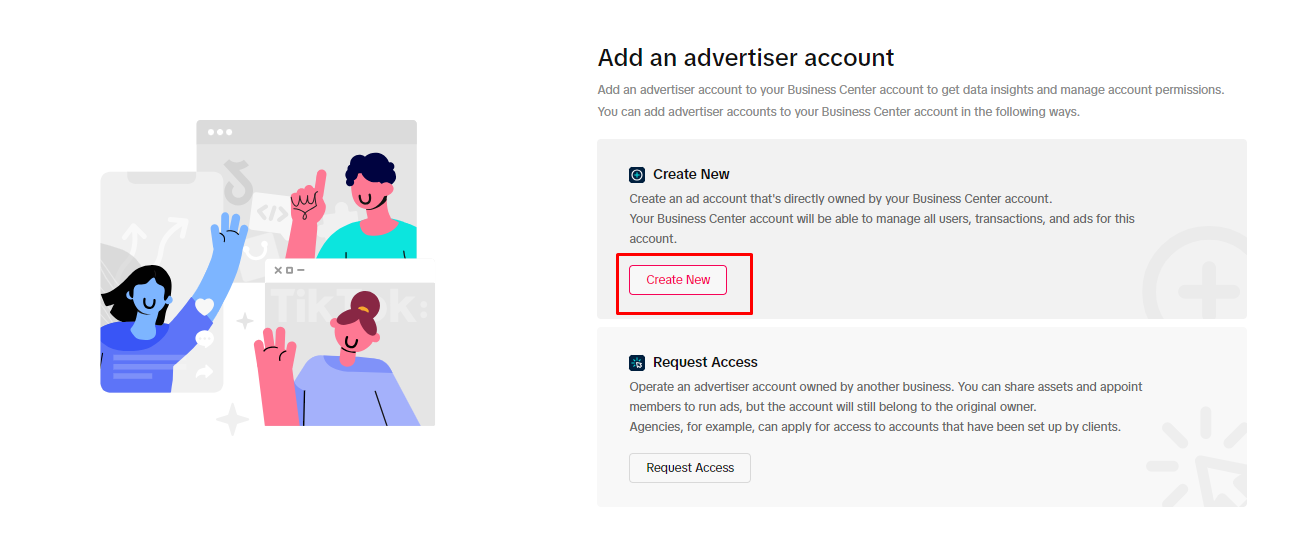Image resolution: width=1307 pixels, height=556 pixels.
Task: Select the Add an advertiser account heading
Action: coord(746,57)
